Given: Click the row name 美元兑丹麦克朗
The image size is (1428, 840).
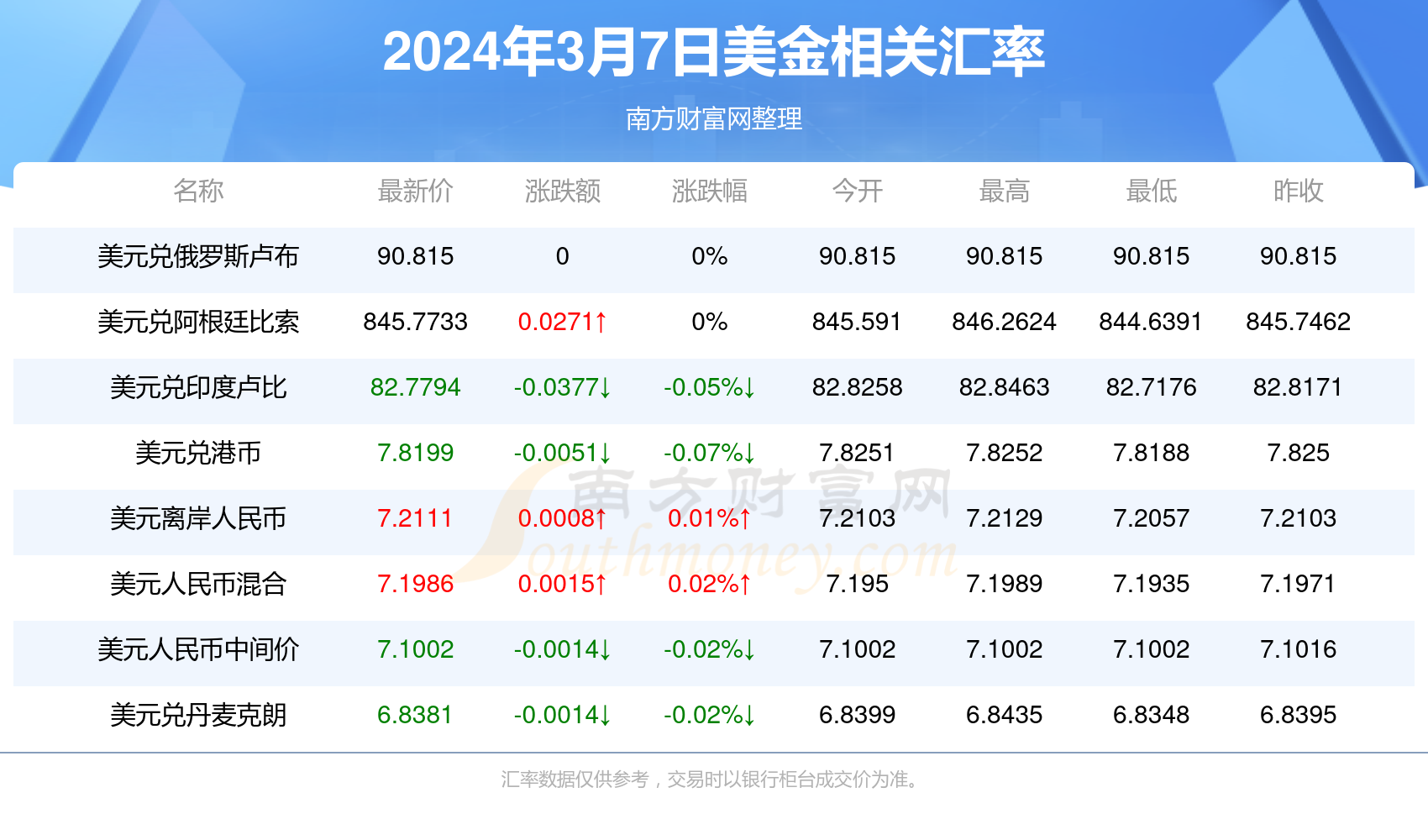Looking at the screenshot, I should (x=198, y=715).
